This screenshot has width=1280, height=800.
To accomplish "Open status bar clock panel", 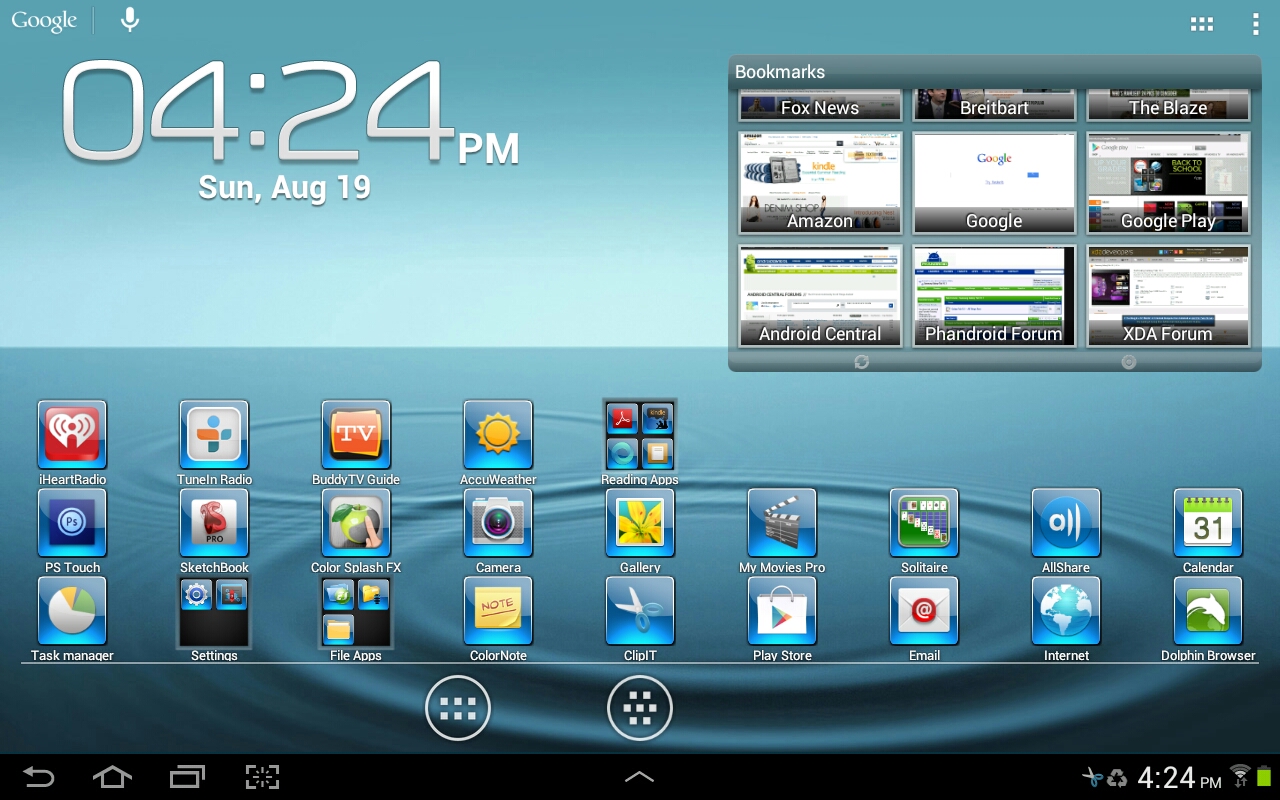I will coord(1179,778).
